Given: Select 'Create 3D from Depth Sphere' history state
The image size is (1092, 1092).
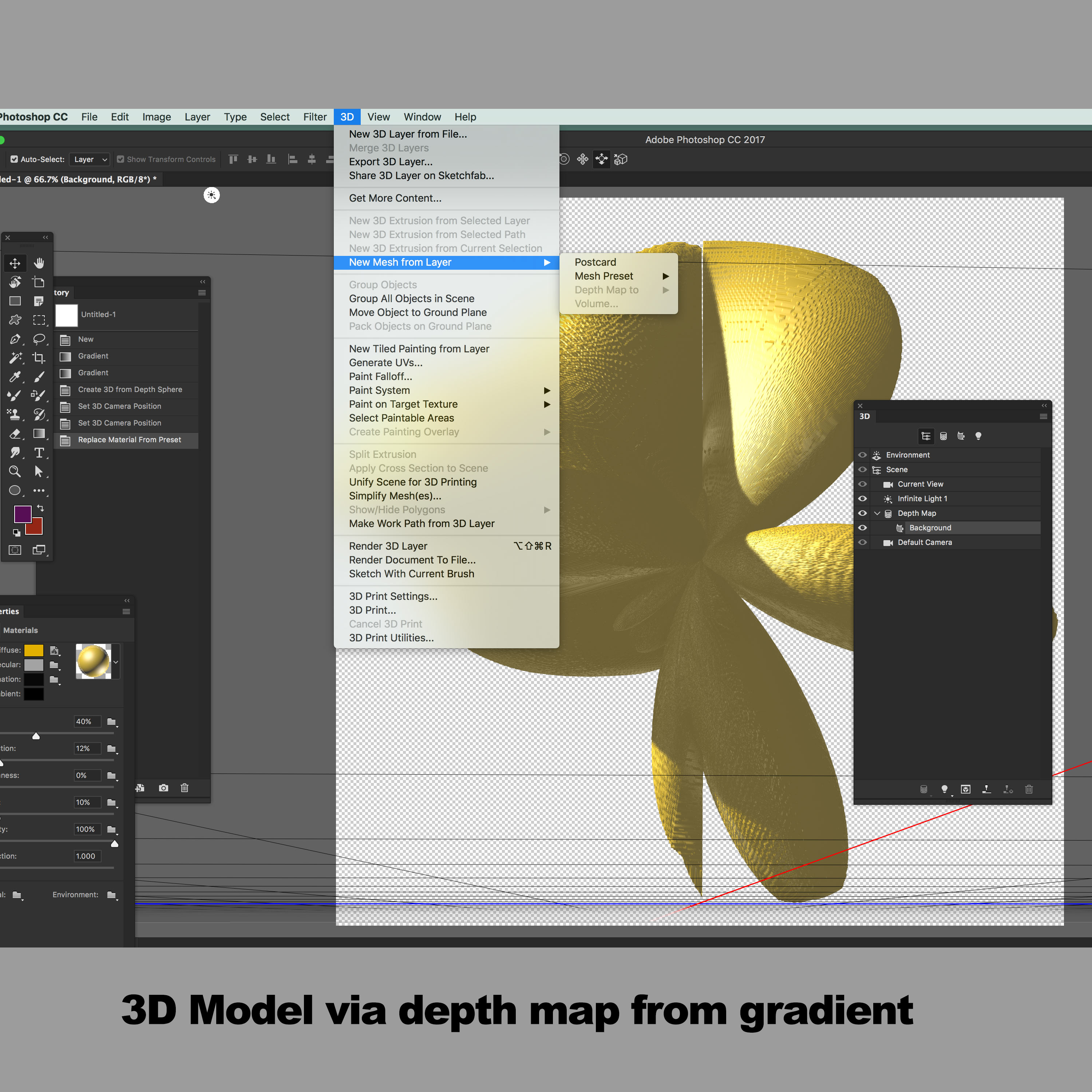Looking at the screenshot, I should (127, 389).
